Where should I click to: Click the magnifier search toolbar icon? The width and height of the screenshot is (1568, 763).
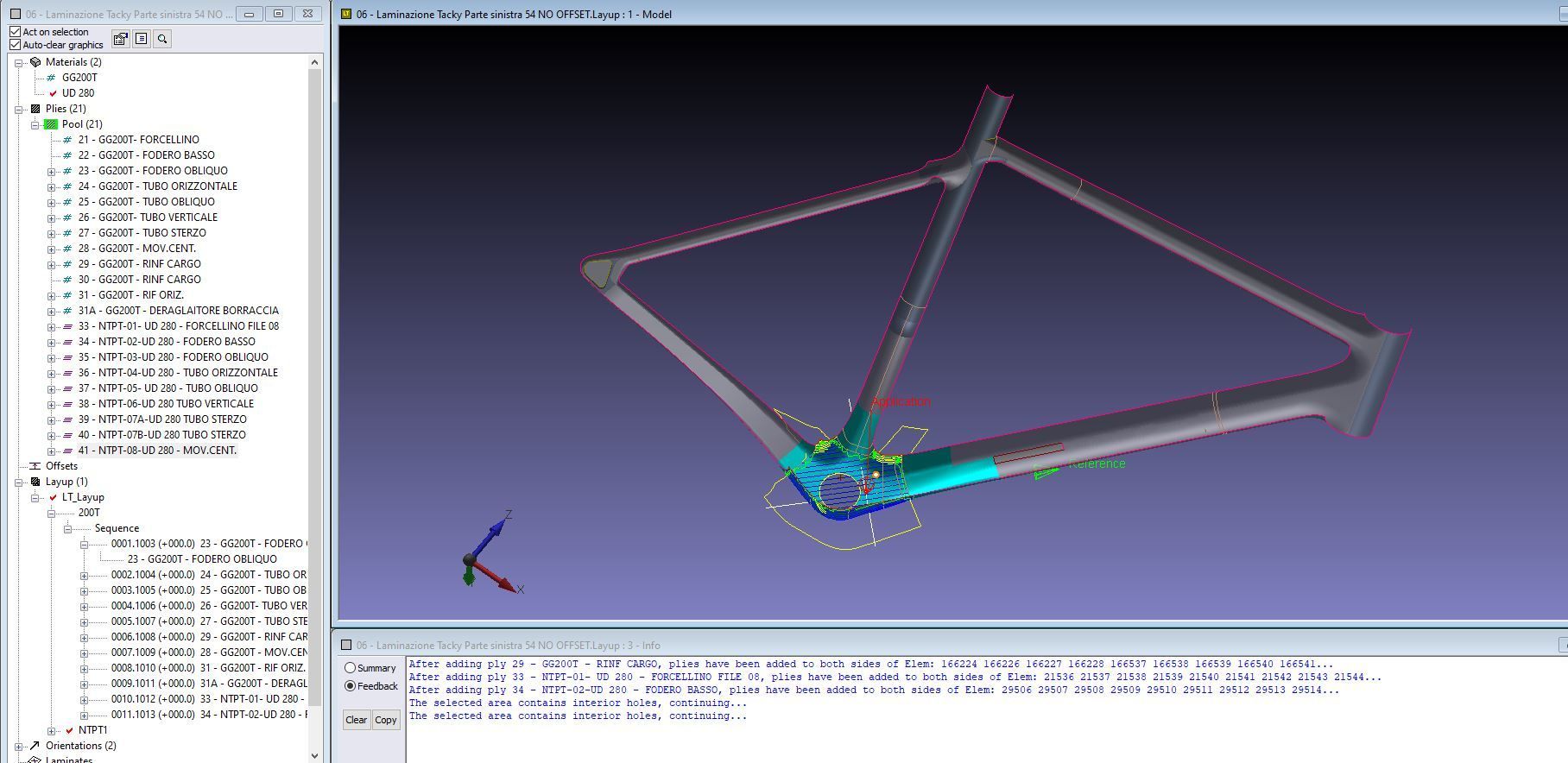coord(161,39)
